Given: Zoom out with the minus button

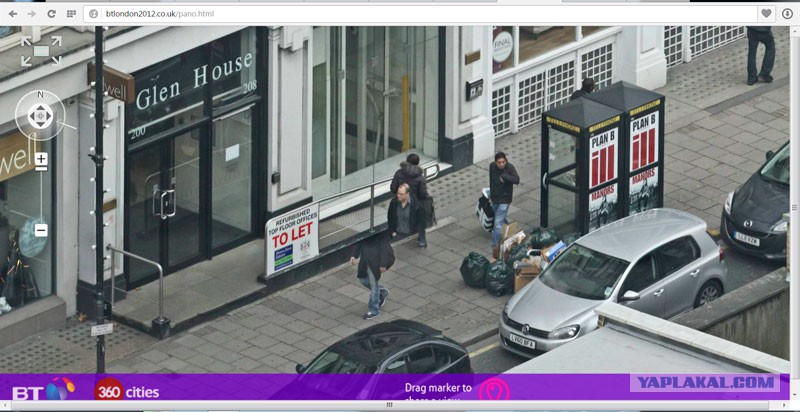Looking at the screenshot, I should point(41,230).
